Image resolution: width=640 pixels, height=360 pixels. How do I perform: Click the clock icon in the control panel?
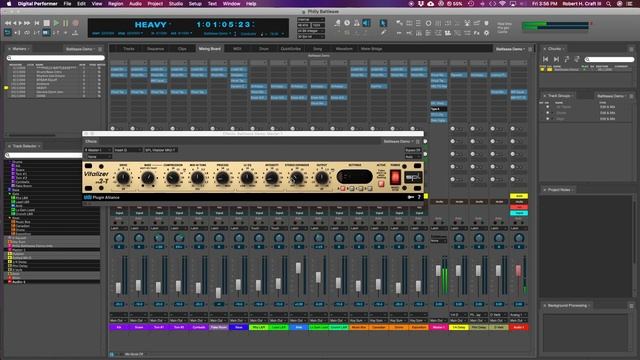[x=347, y=23]
